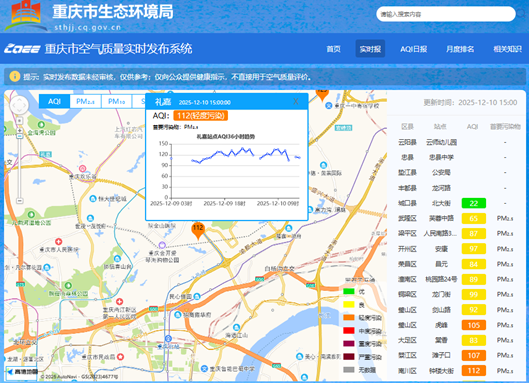Click inside the site search input field
Image resolution: width=529 pixels, height=383 pixels.
tap(446, 14)
